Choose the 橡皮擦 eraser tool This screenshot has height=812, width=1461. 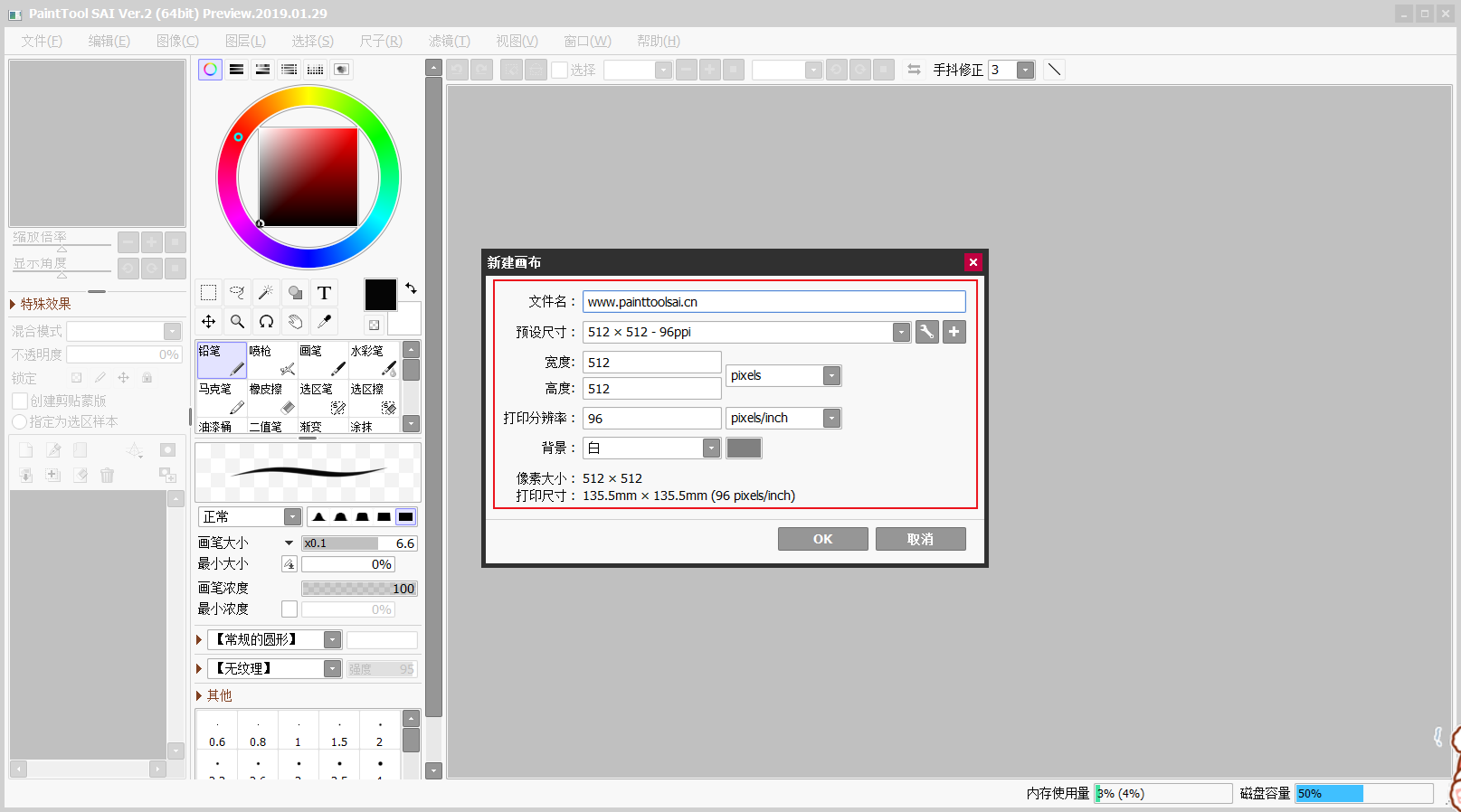tap(272, 398)
